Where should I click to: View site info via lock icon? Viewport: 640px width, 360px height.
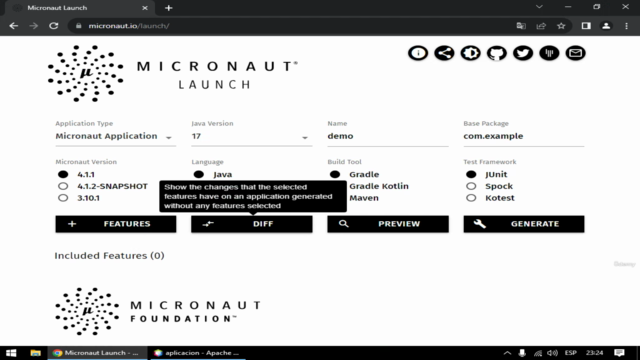coord(79,26)
